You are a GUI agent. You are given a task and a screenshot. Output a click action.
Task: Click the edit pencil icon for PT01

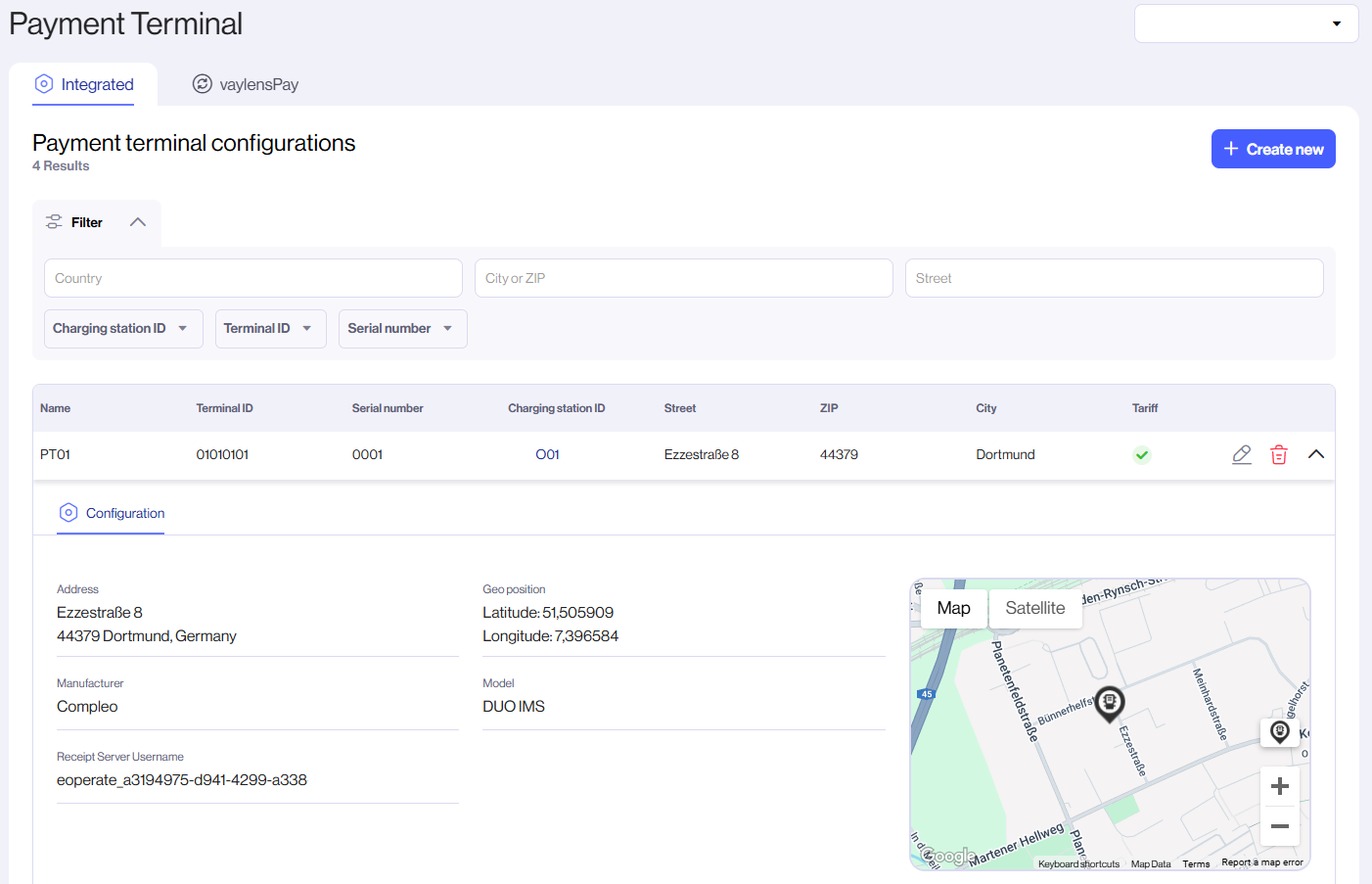point(1241,454)
